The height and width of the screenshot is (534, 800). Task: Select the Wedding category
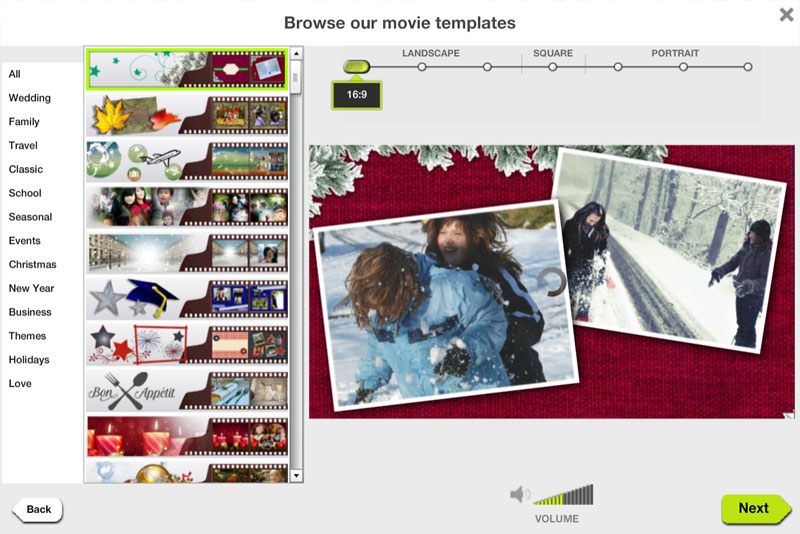pyautogui.click(x=30, y=98)
